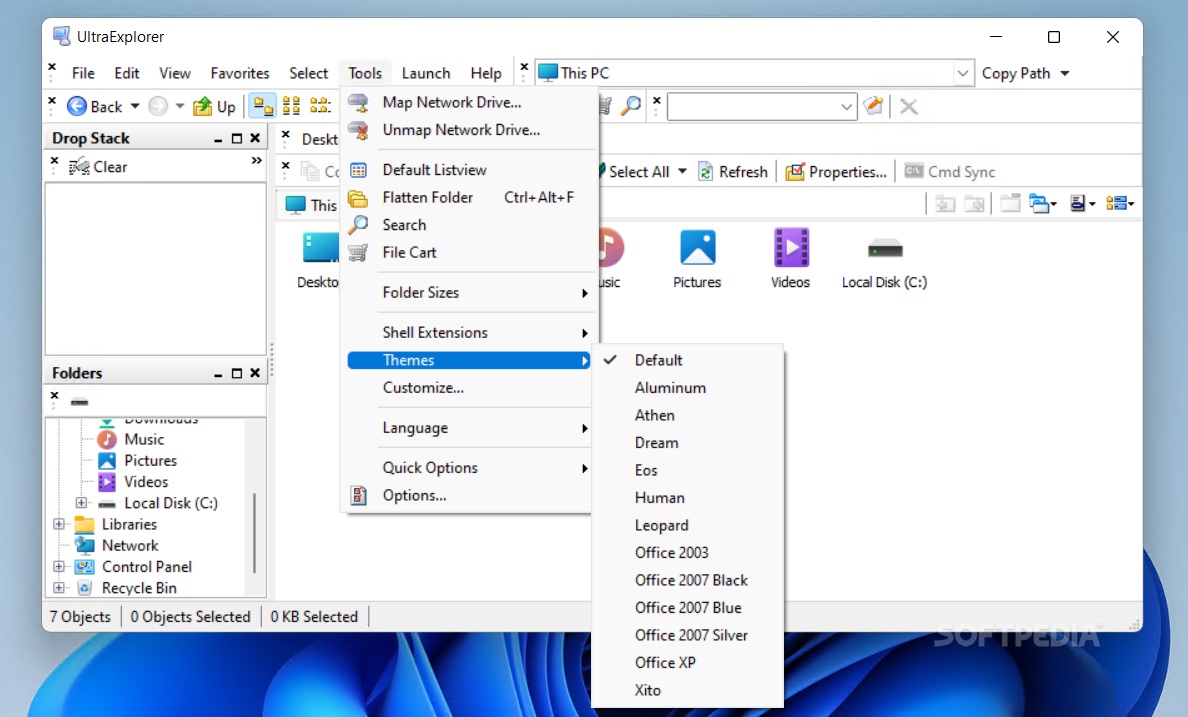Open the address bar dropdown arrow
The image size is (1188, 717).
(962, 74)
